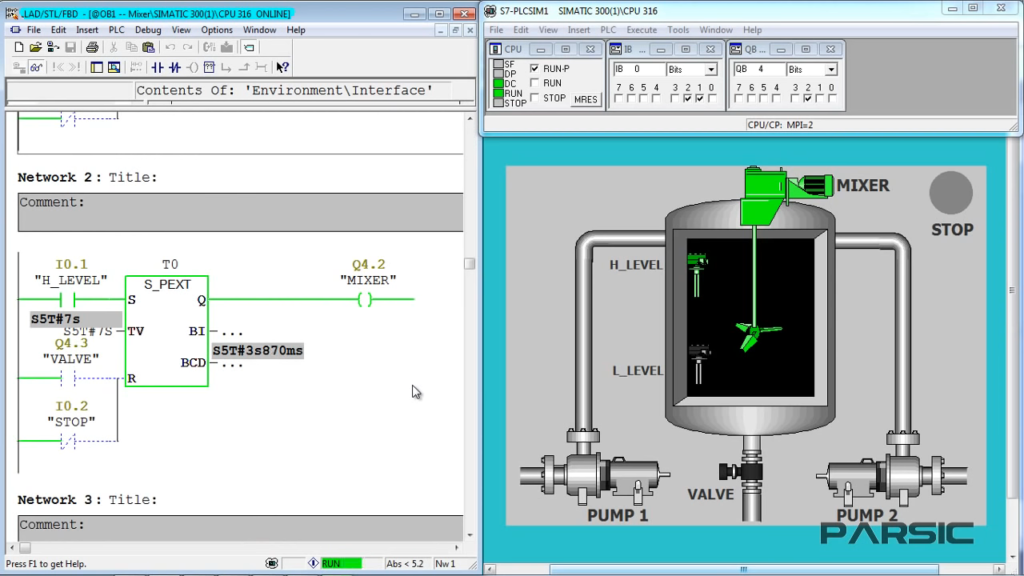The height and width of the screenshot is (576, 1024).
Task: Click the I0.2 "STOP" contact in Network 2
Action: pyautogui.click(x=68, y=441)
